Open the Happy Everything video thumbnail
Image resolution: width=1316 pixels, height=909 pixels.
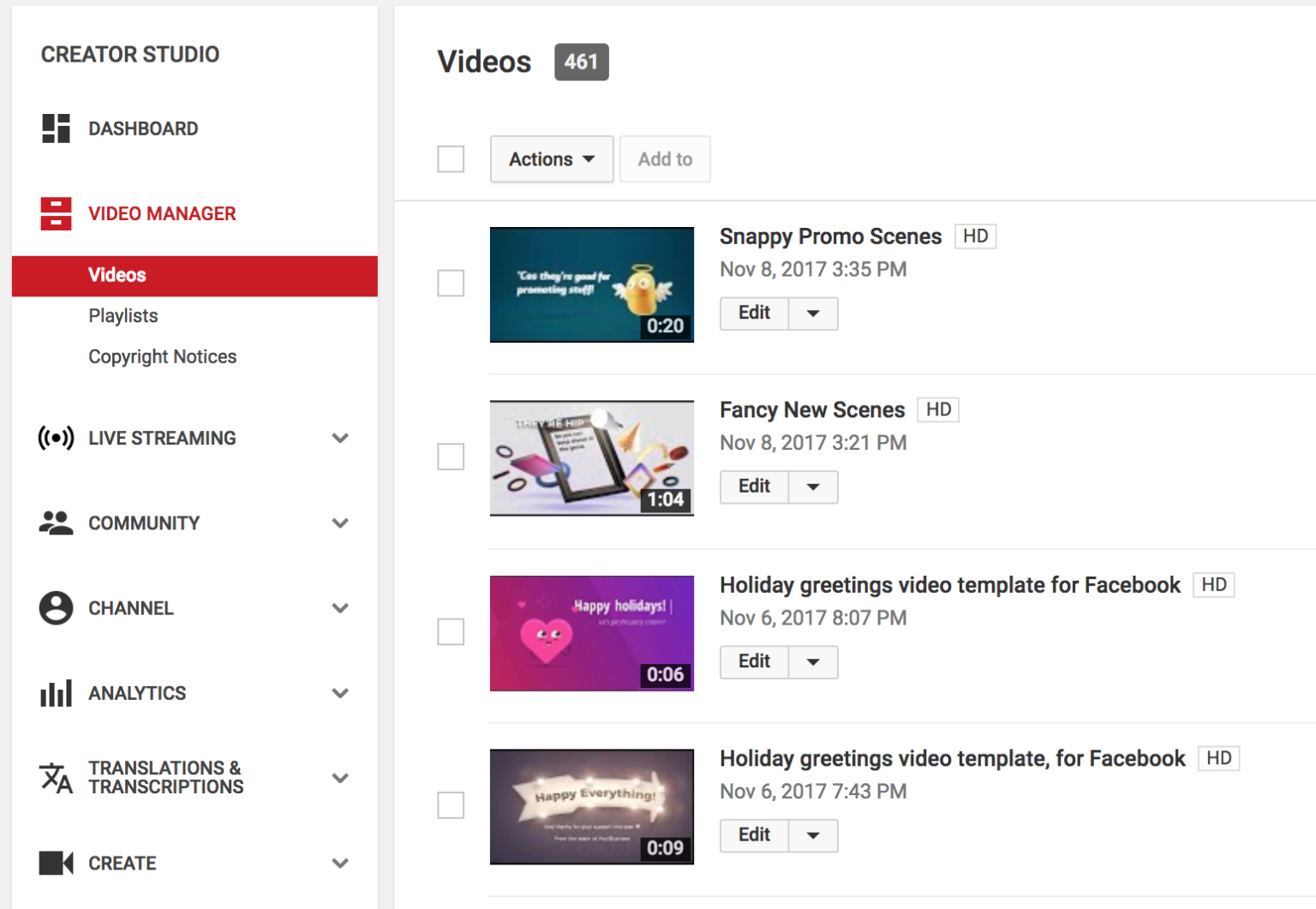(x=591, y=806)
